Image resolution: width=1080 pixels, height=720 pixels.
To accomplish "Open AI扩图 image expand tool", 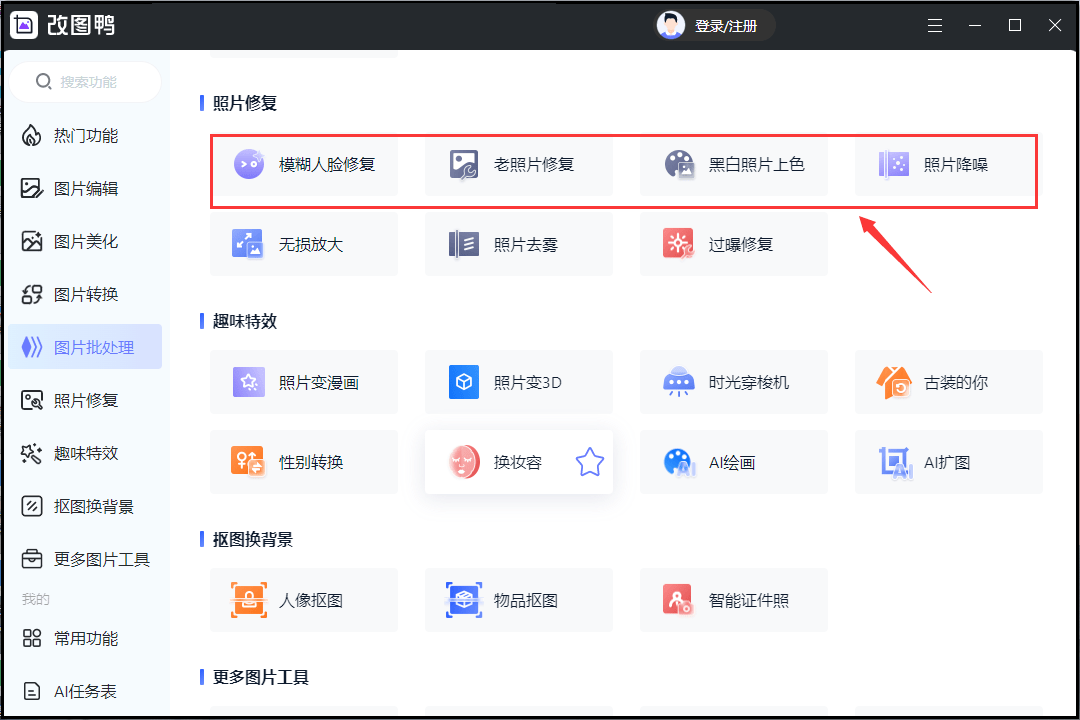I will pos(948,462).
